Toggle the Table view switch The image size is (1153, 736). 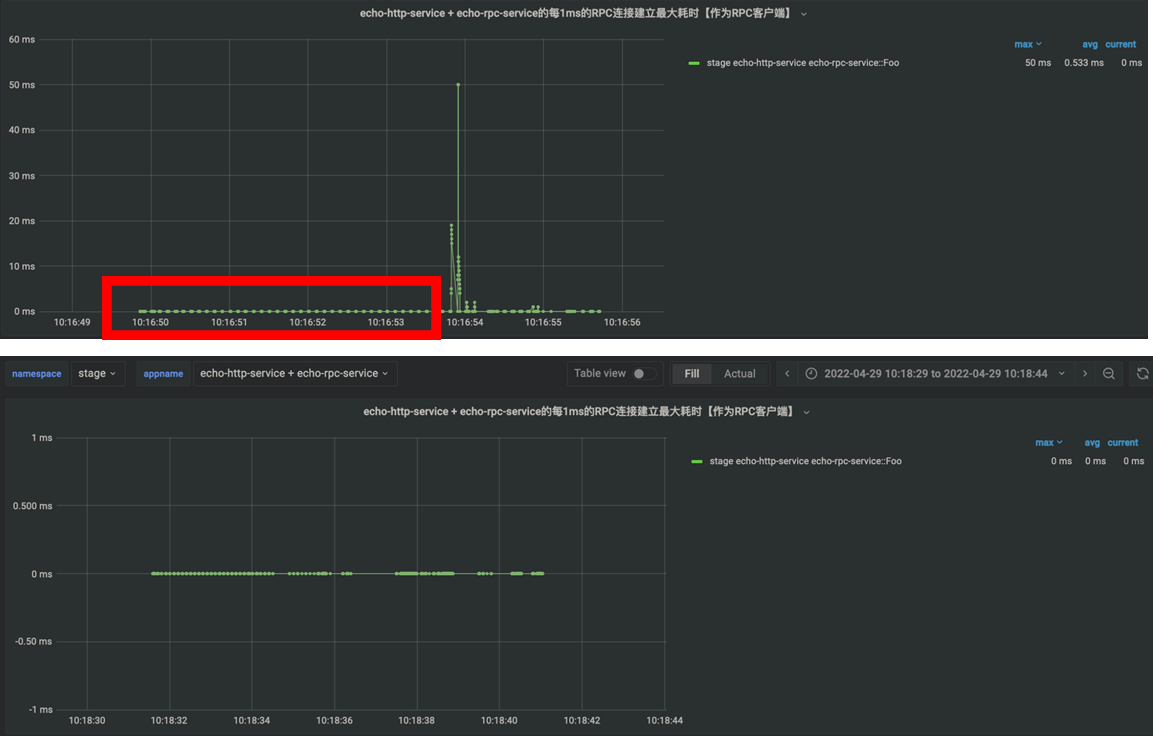point(645,373)
